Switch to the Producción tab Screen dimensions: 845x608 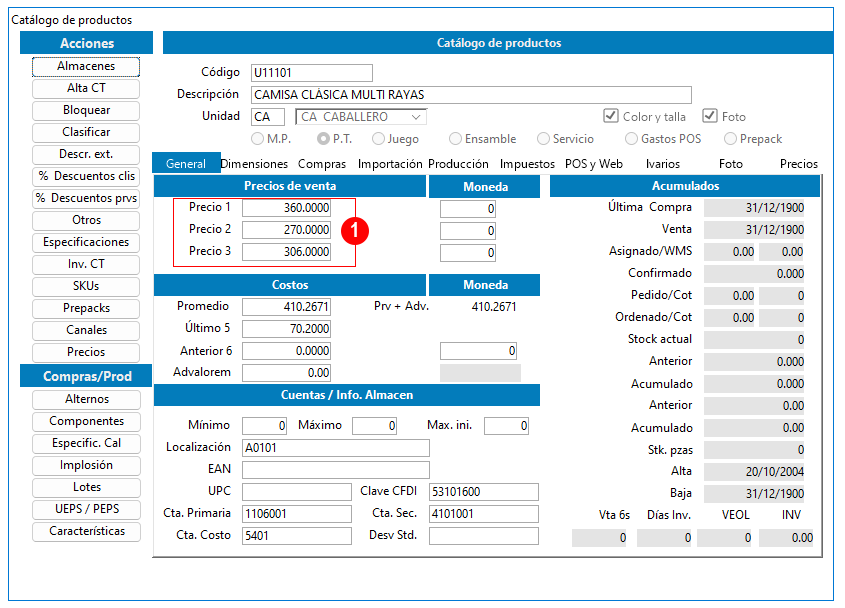tap(458, 164)
